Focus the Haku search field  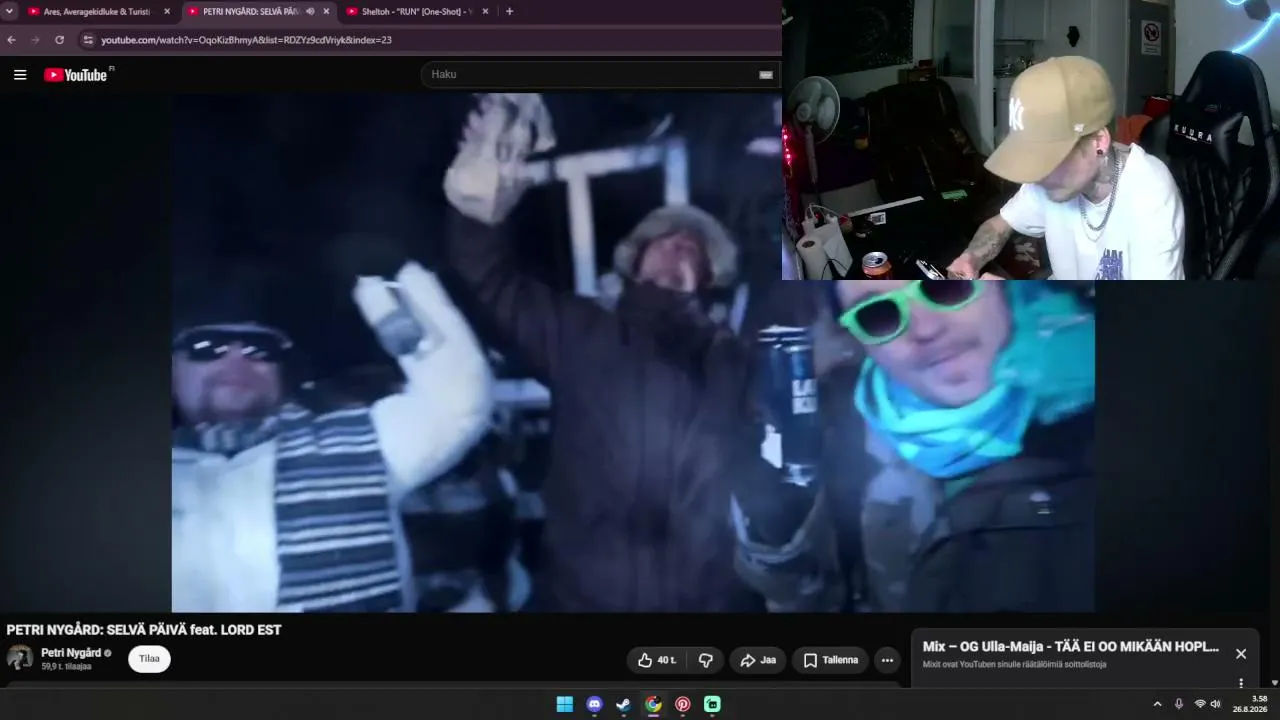[x=590, y=74]
